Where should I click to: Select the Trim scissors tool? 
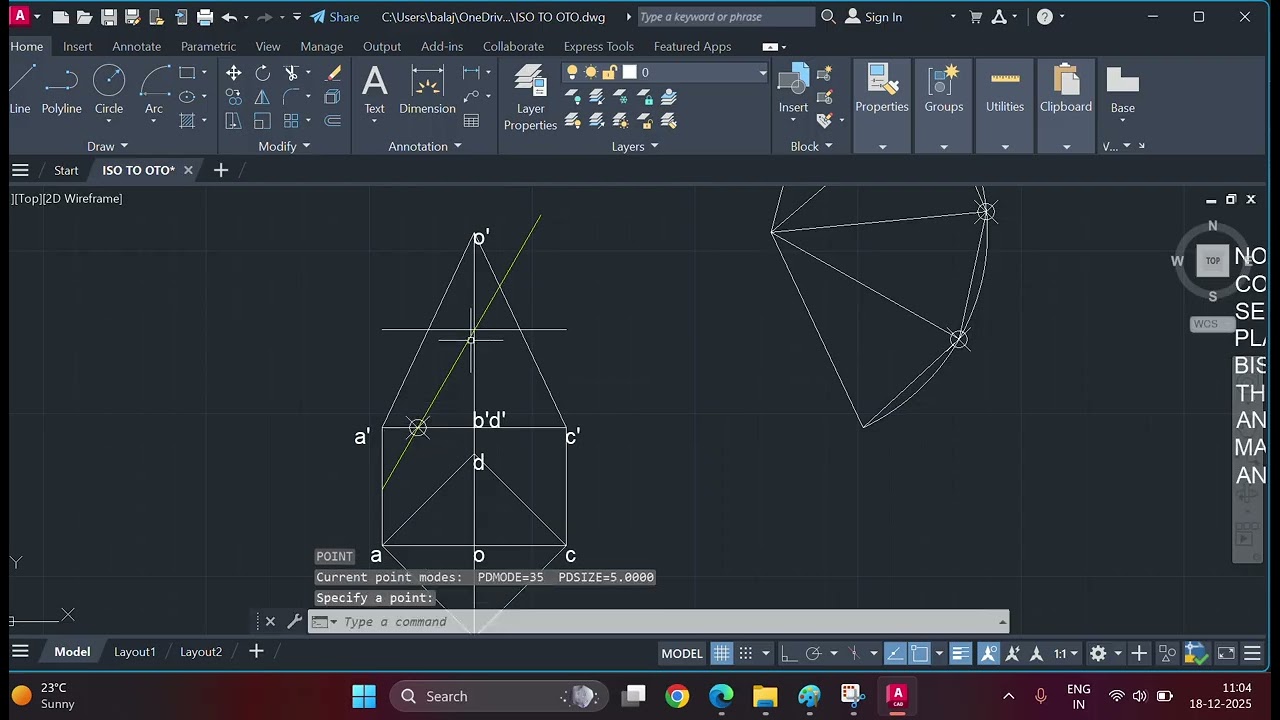click(291, 73)
